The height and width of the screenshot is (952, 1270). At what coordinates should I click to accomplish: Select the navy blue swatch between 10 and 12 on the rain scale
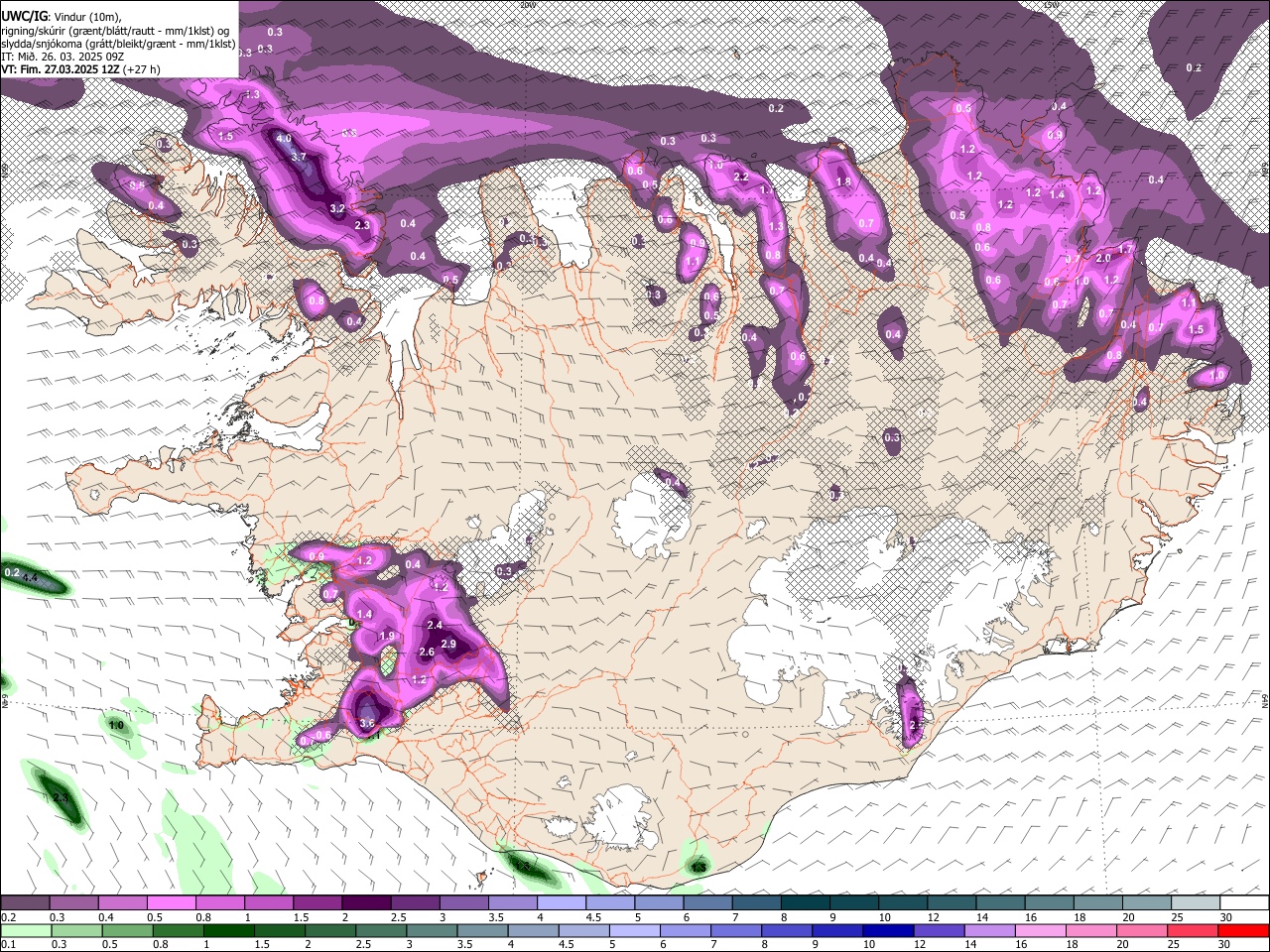click(x=890, y=930)
